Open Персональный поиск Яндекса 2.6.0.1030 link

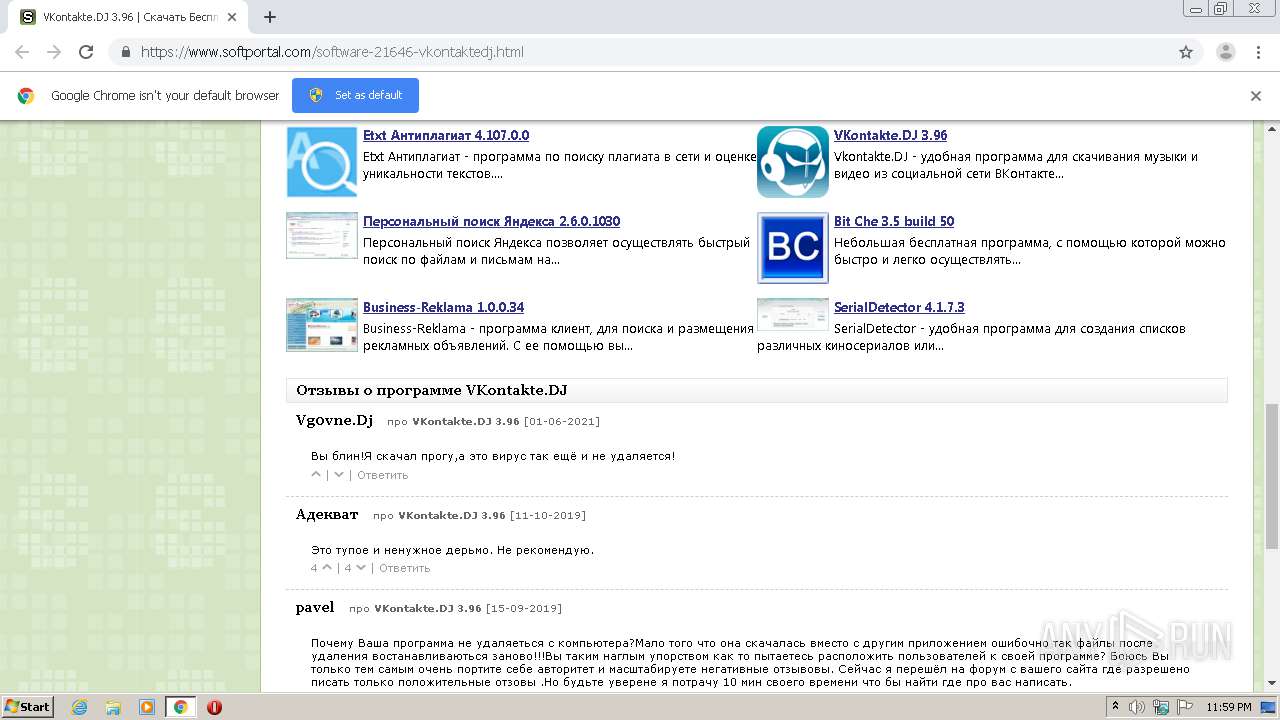pos(491,221)
